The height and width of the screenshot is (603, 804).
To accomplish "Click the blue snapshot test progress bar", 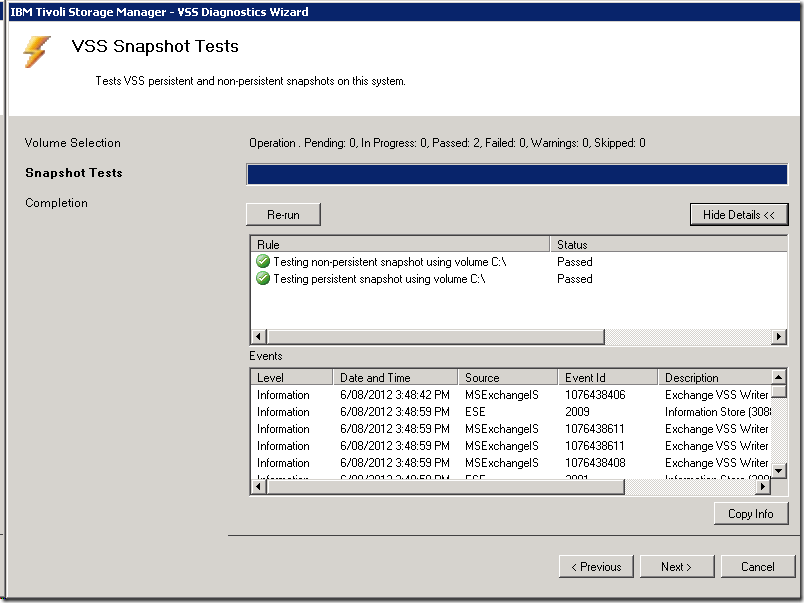I will (516, 175).
